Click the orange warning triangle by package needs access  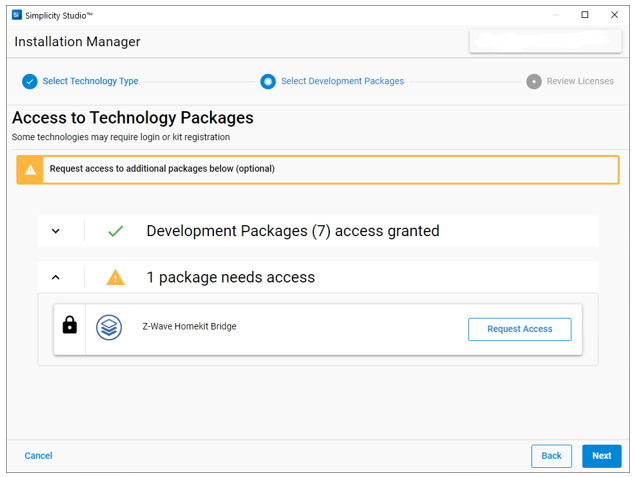click(x=116, y=277)
